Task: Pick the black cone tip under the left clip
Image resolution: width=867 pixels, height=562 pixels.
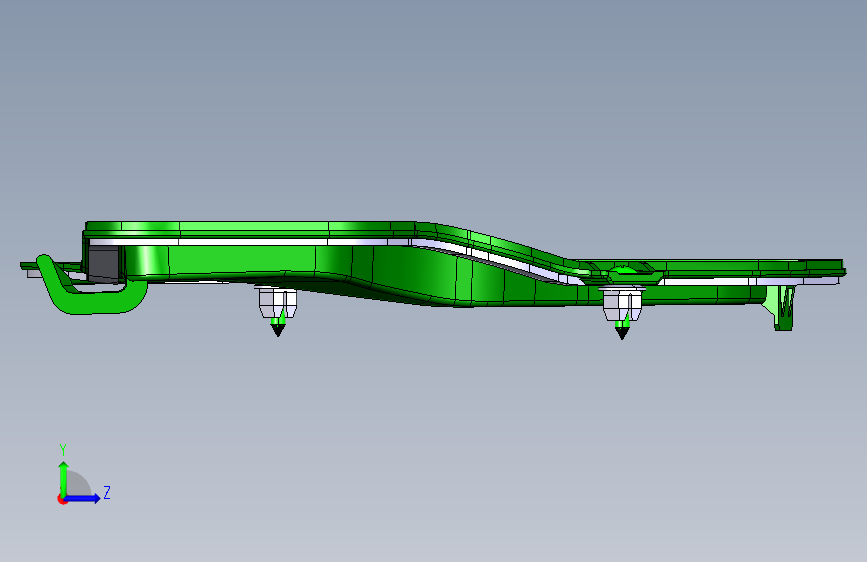Action: pos(278,330)
